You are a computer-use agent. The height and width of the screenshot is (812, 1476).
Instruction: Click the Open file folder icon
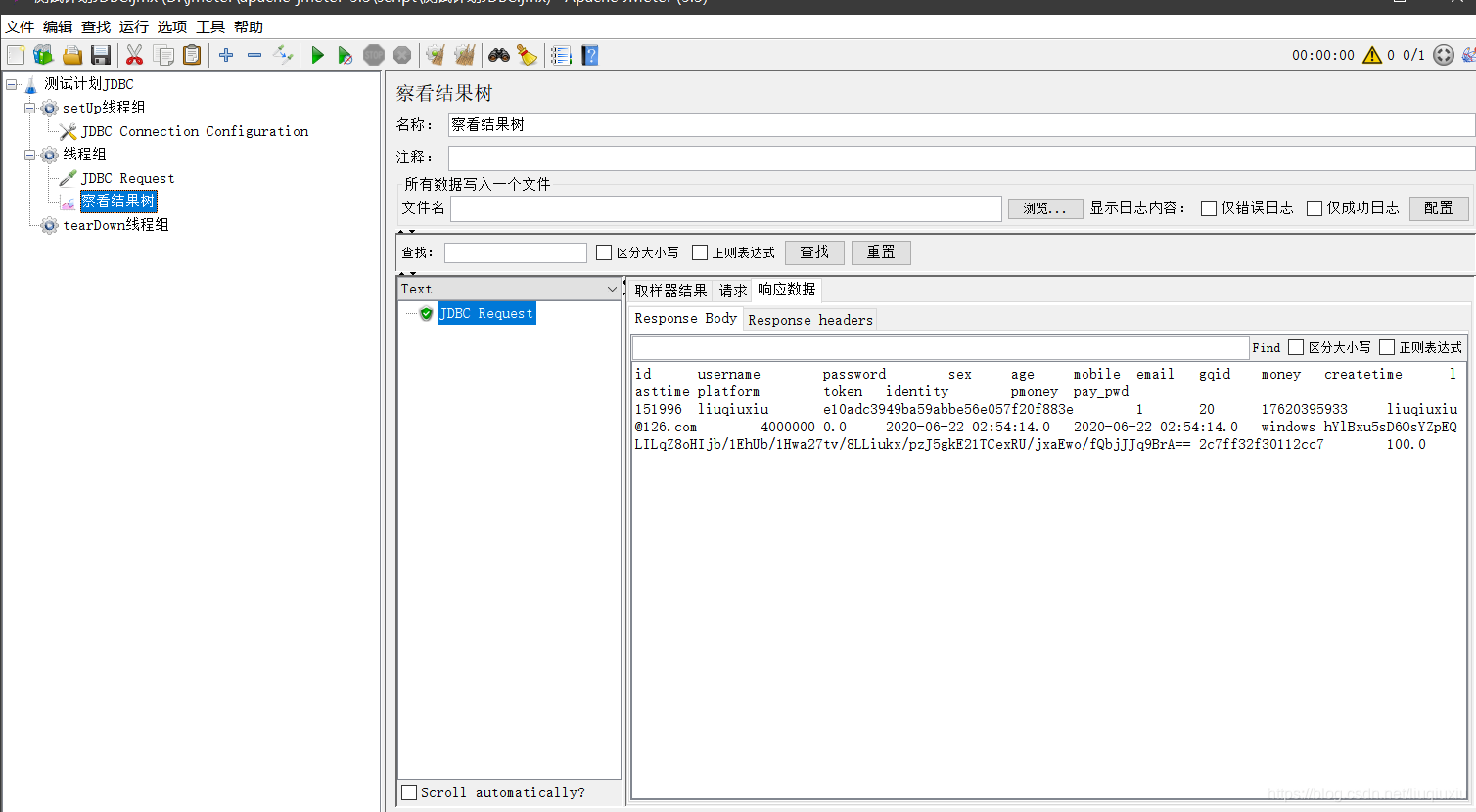pos(71,55)
